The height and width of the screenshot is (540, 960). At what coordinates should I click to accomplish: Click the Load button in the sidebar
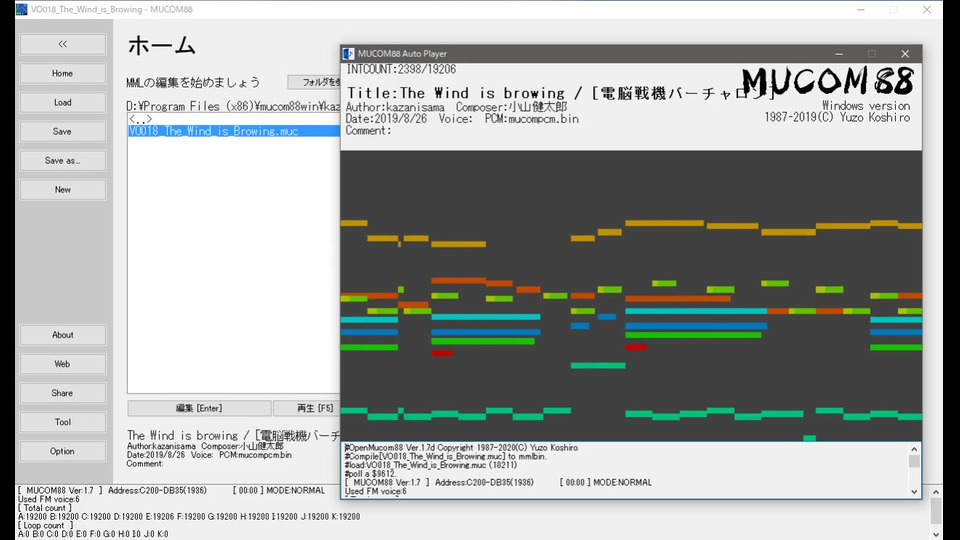coord(62,102)
